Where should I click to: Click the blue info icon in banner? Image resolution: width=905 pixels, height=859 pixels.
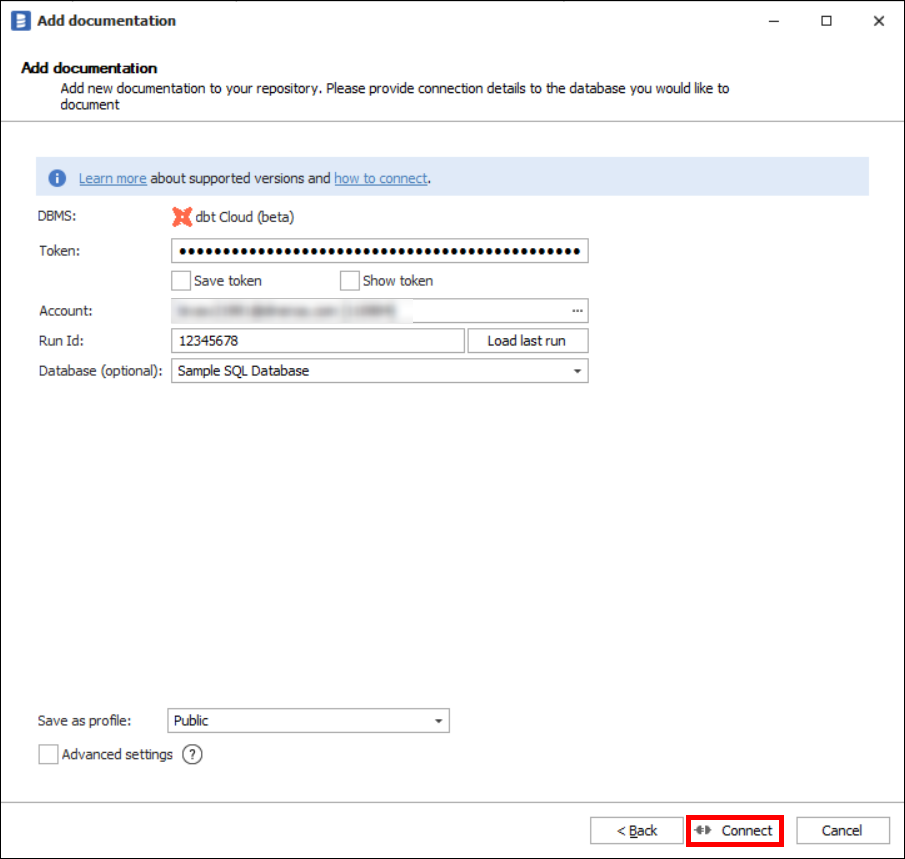(57, 178)
